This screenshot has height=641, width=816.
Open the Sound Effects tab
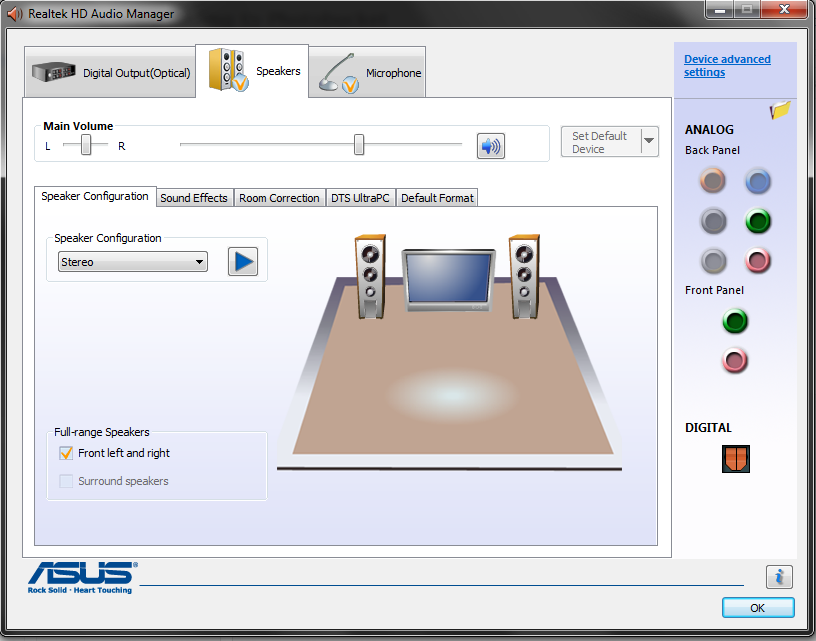(194, 198)
